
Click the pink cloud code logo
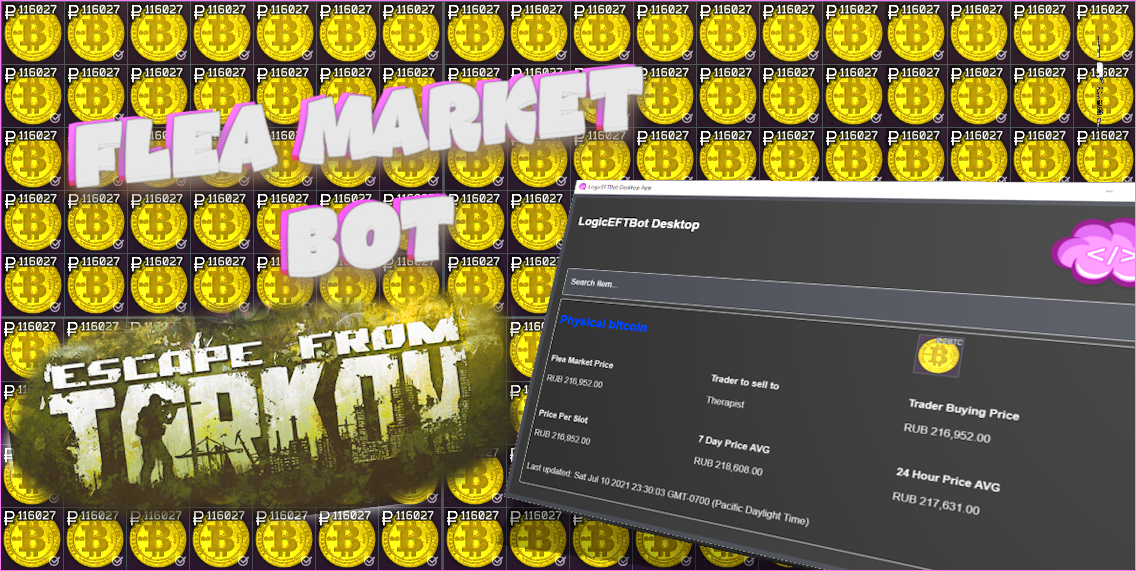pyautogui.click(x=1095, y=252)
